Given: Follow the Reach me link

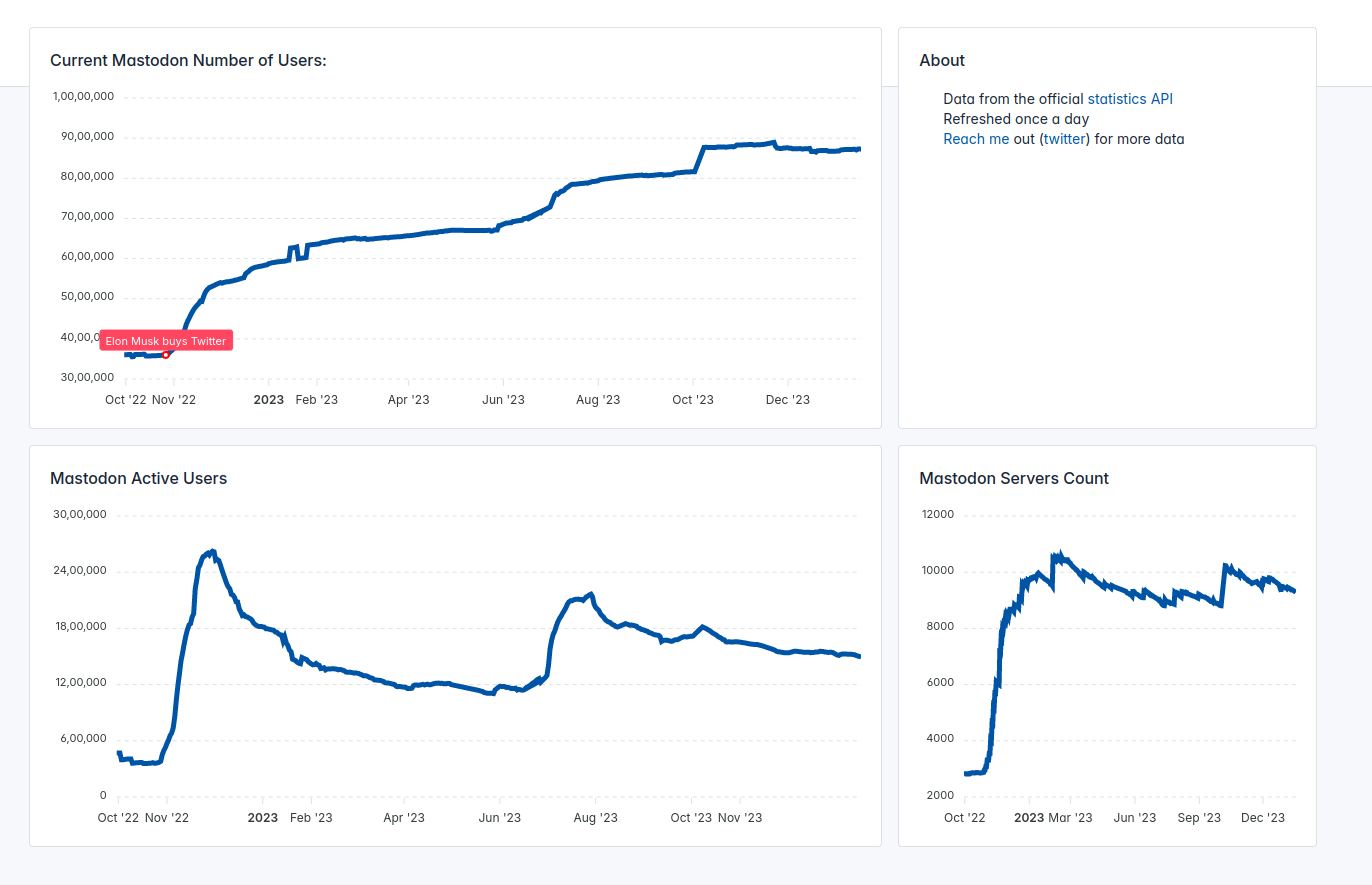Looking at the screenshot, I should (976, 139).
